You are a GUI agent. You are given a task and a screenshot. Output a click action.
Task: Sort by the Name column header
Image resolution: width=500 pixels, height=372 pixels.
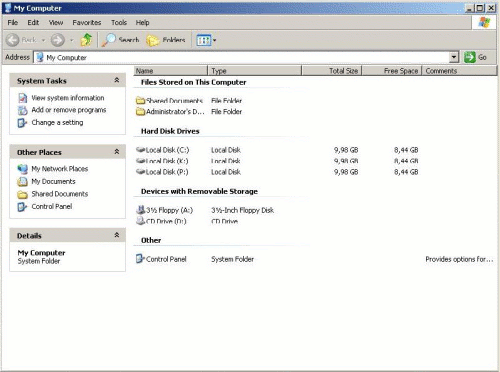(x=171, y=71)
